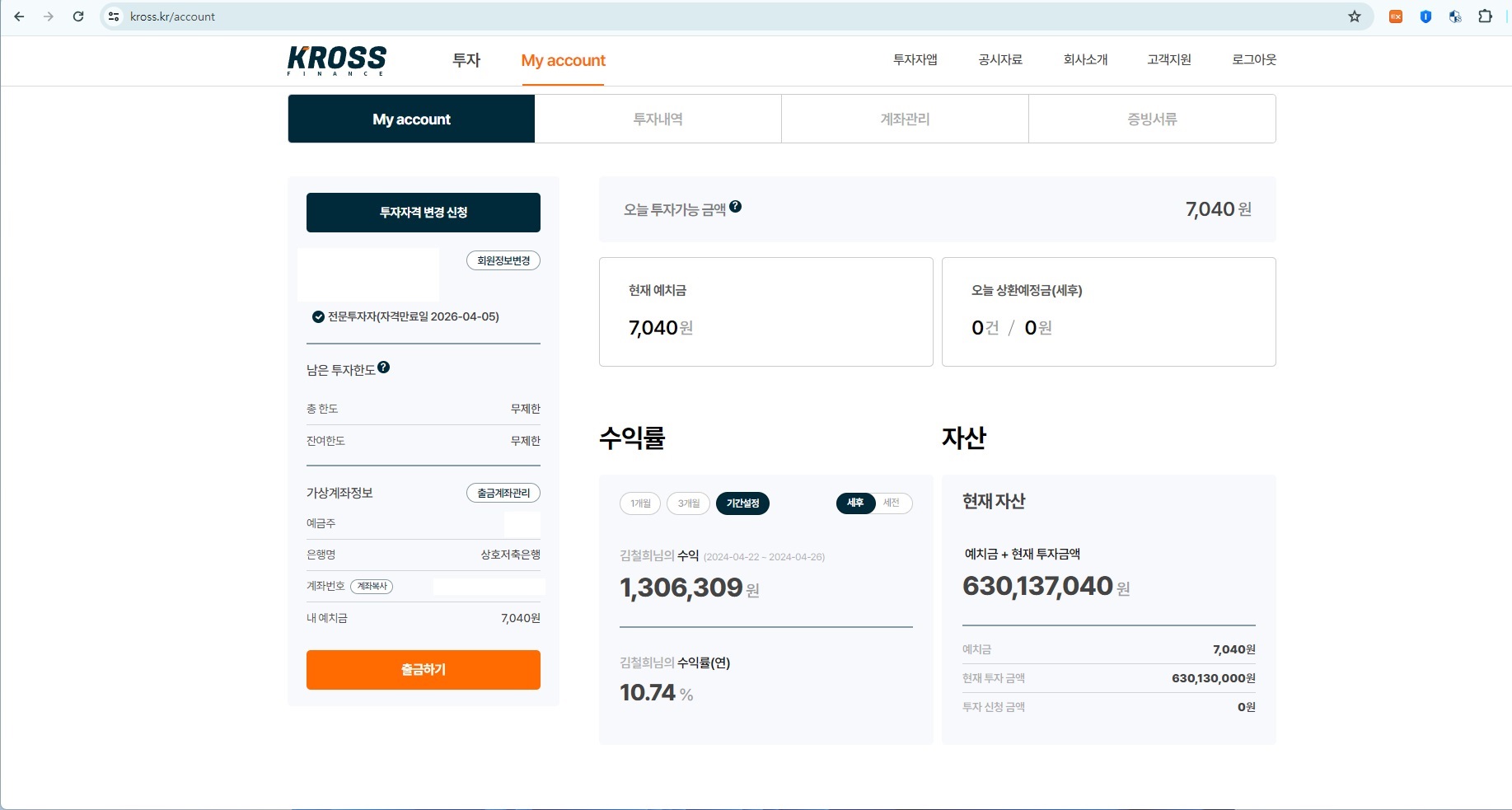Toggle to 세후 view

pyautogui.click(x=855, y=503)
